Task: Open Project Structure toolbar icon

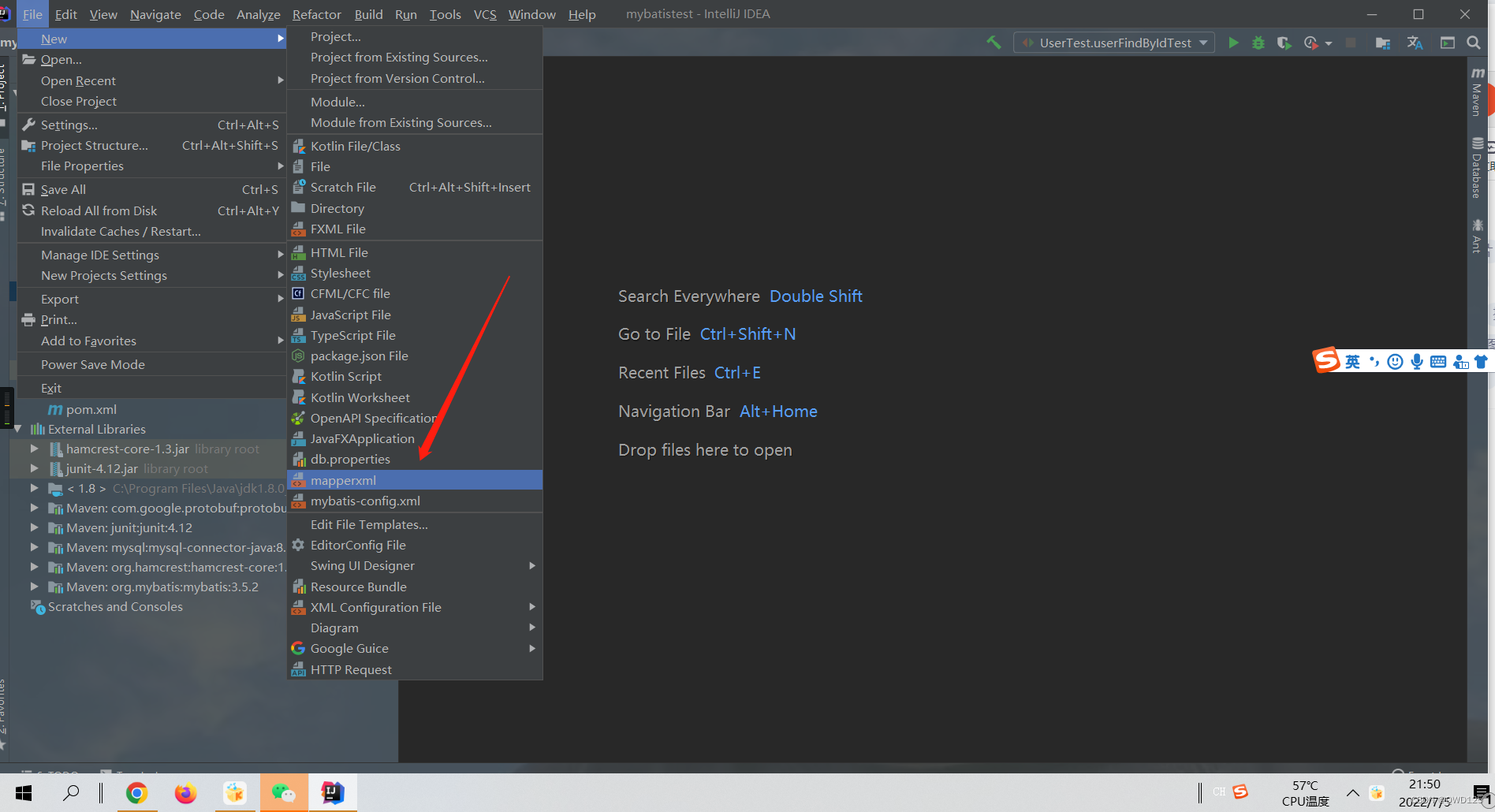Action: [x=1382, y=43]
